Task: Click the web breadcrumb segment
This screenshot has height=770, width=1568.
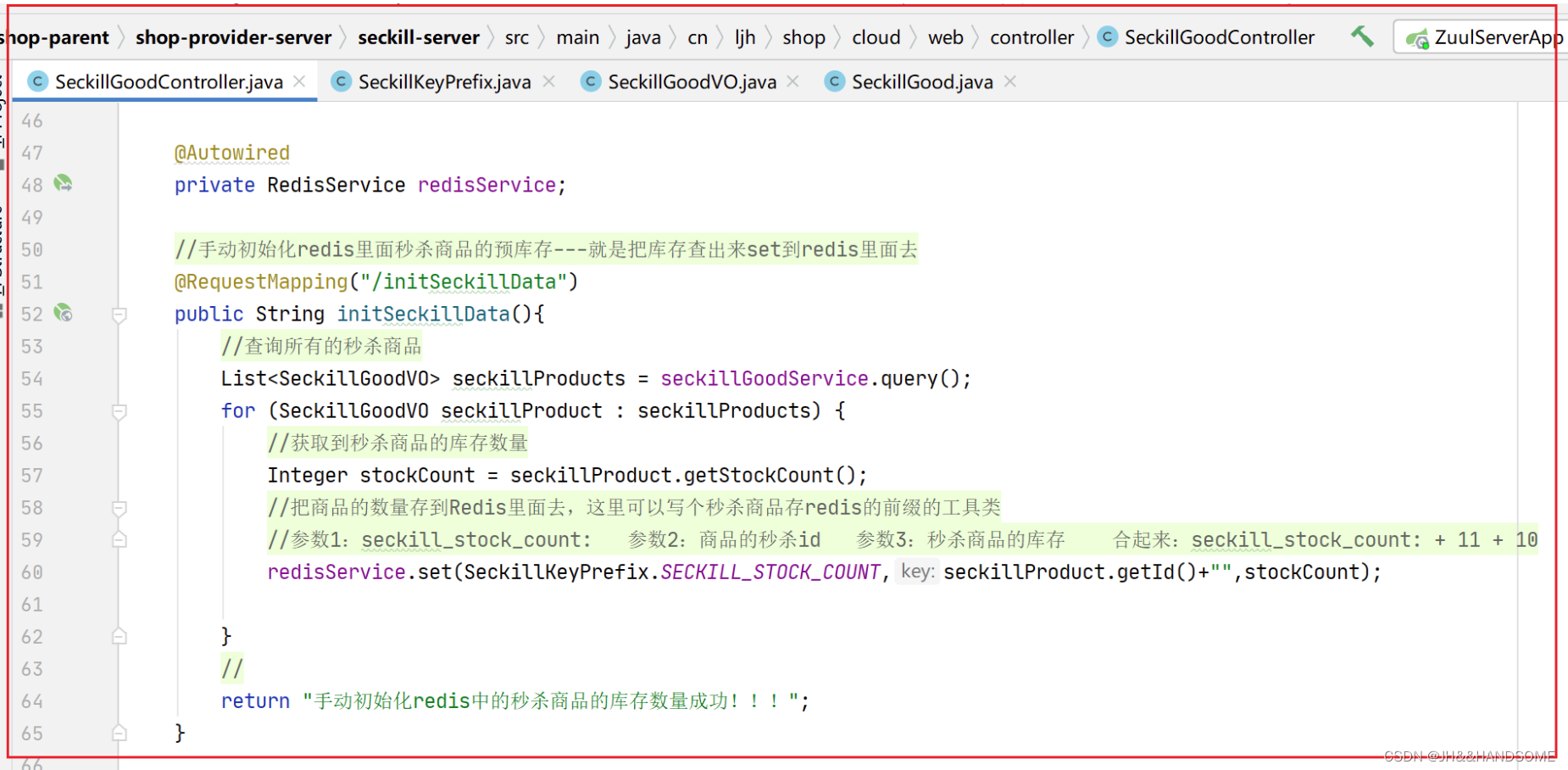Action: pos(946,37)
